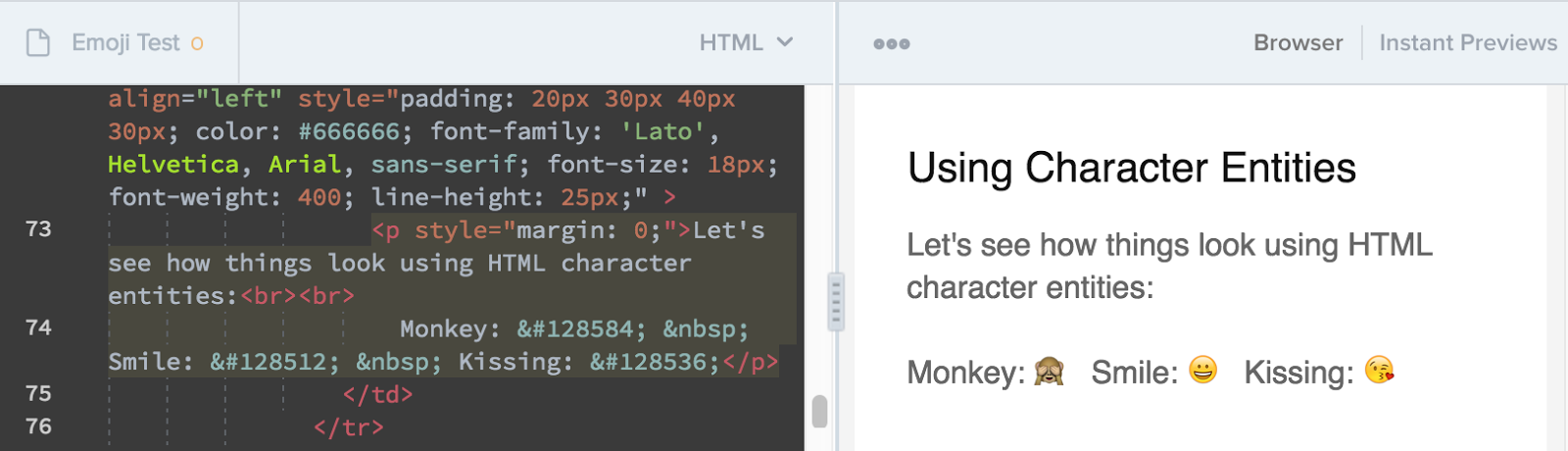Expand the HTML dropdown chevron
The width and height of the screenshot is (1568, 451).
pos(785,42)
